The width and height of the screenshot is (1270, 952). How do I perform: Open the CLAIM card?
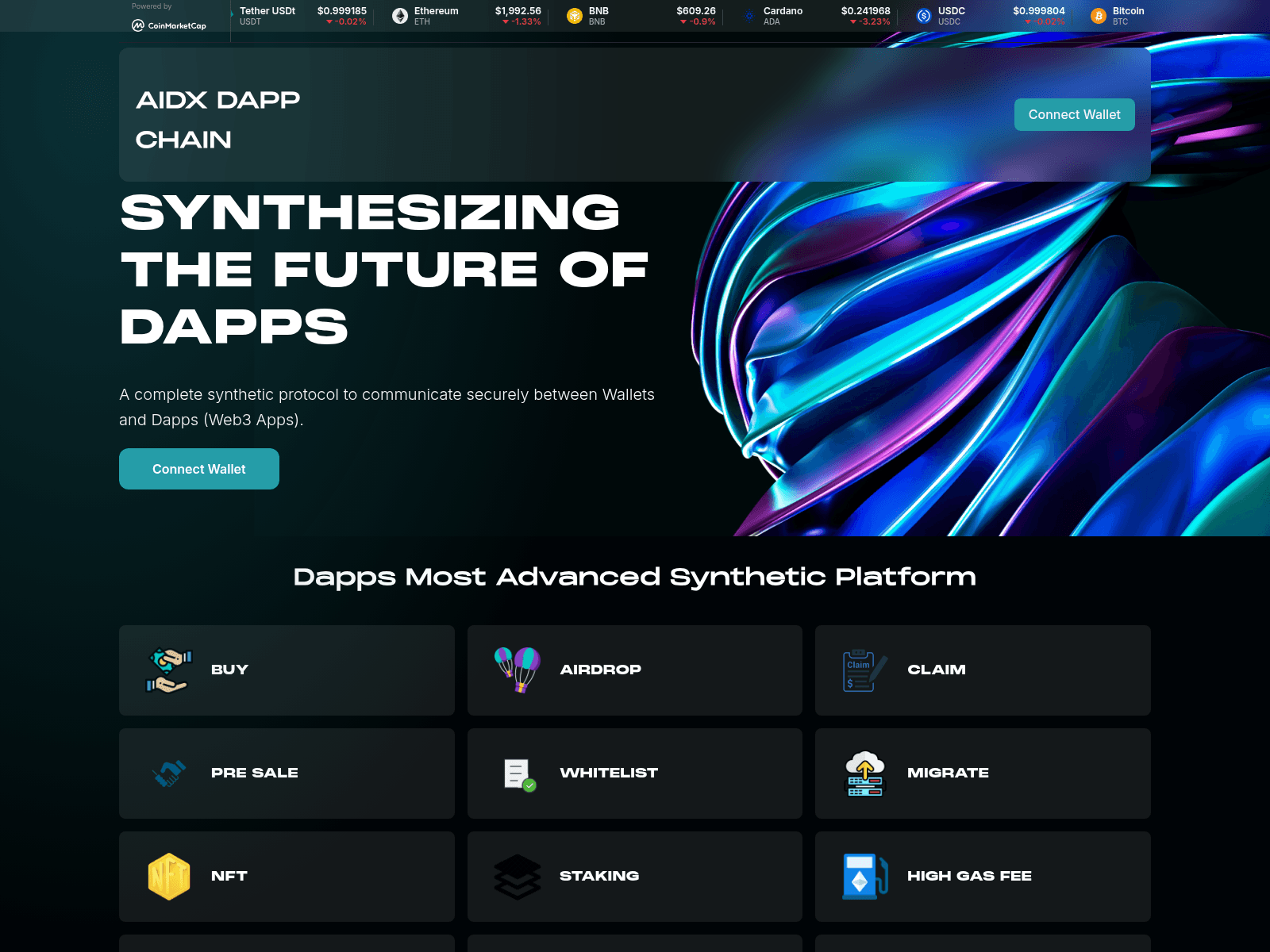[x=983, y=670]
